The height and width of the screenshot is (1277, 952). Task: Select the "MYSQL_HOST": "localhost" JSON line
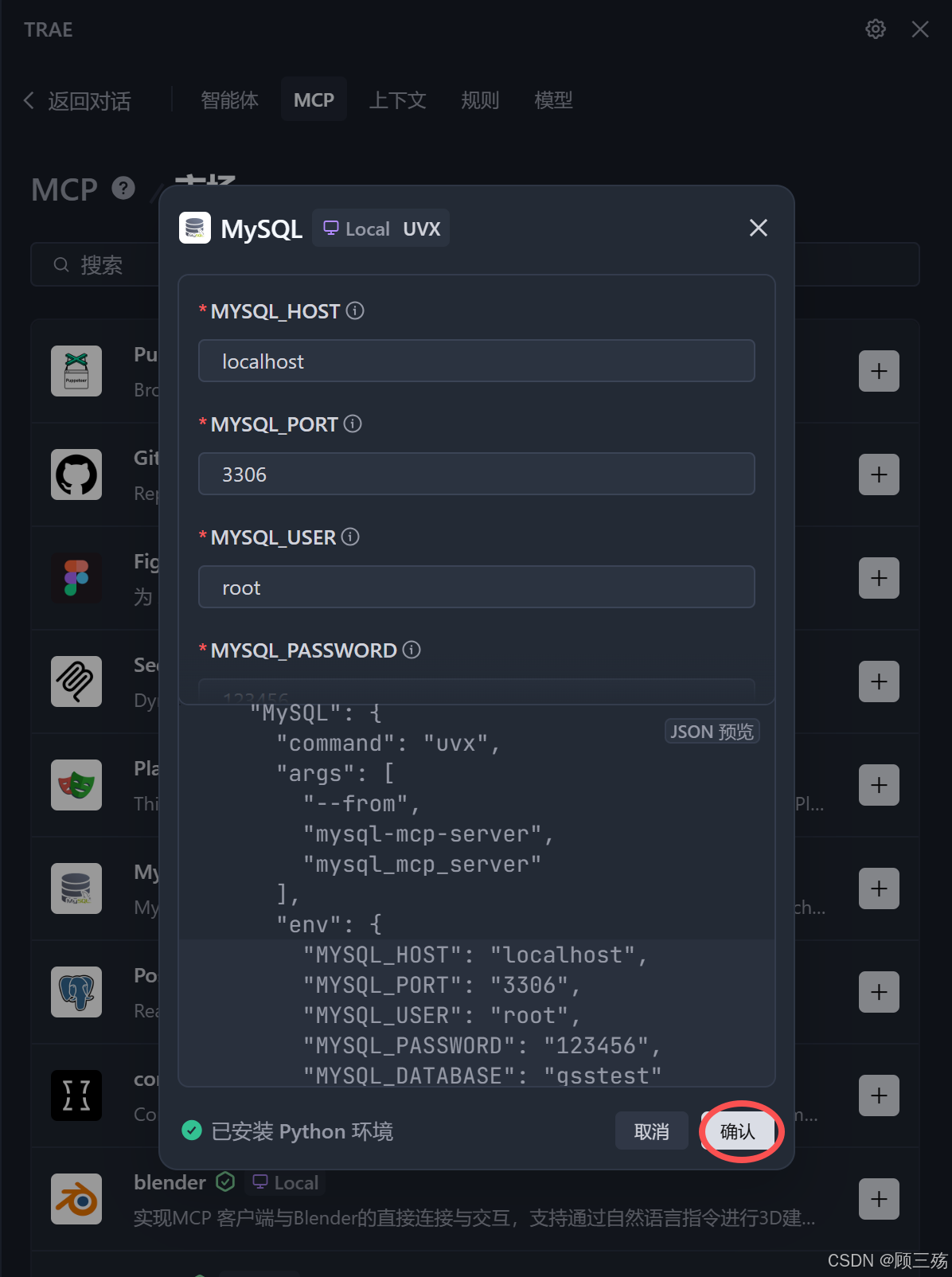(476, 955)
